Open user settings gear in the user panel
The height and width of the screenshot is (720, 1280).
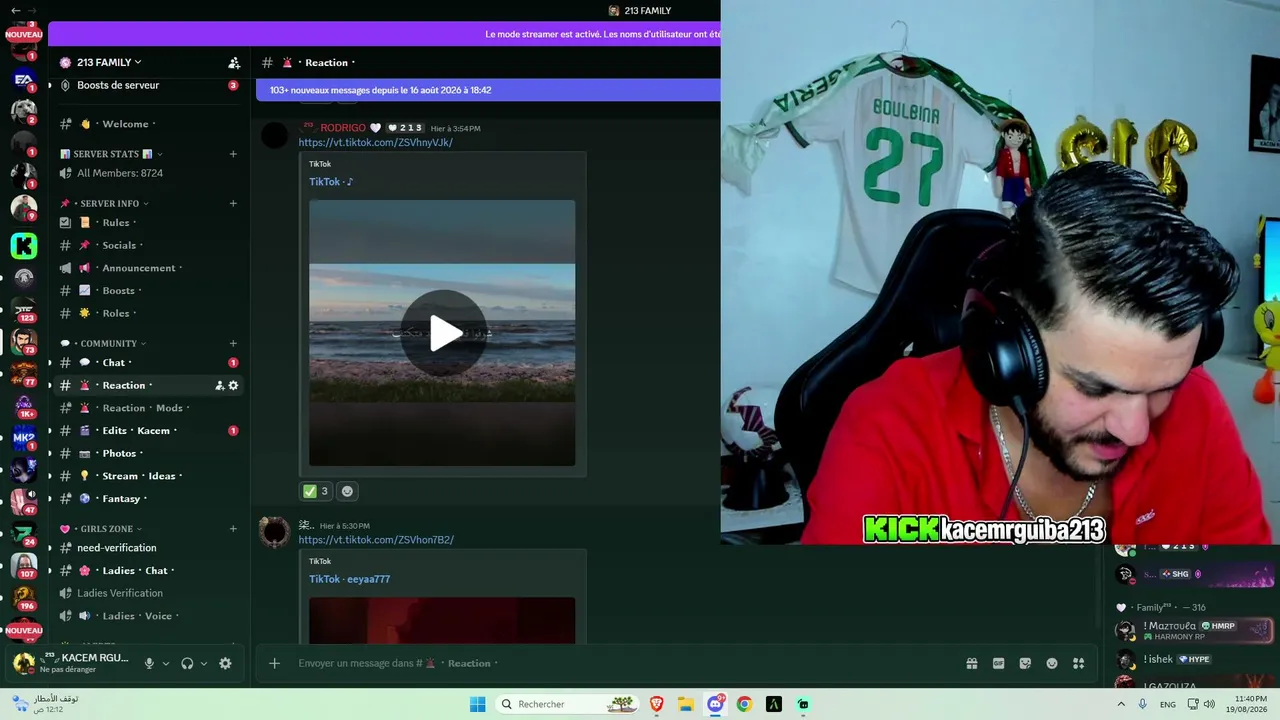point(225,663)
